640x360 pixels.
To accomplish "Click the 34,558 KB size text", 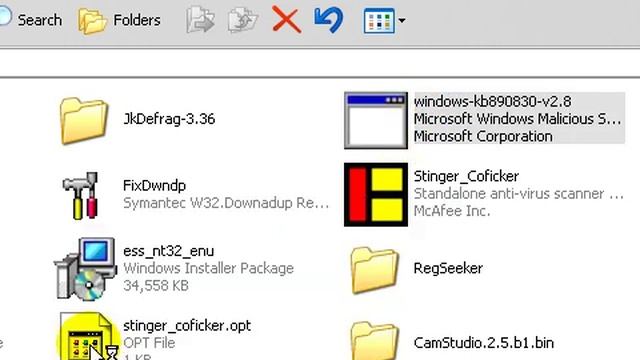I will click(x=156, y=285).
